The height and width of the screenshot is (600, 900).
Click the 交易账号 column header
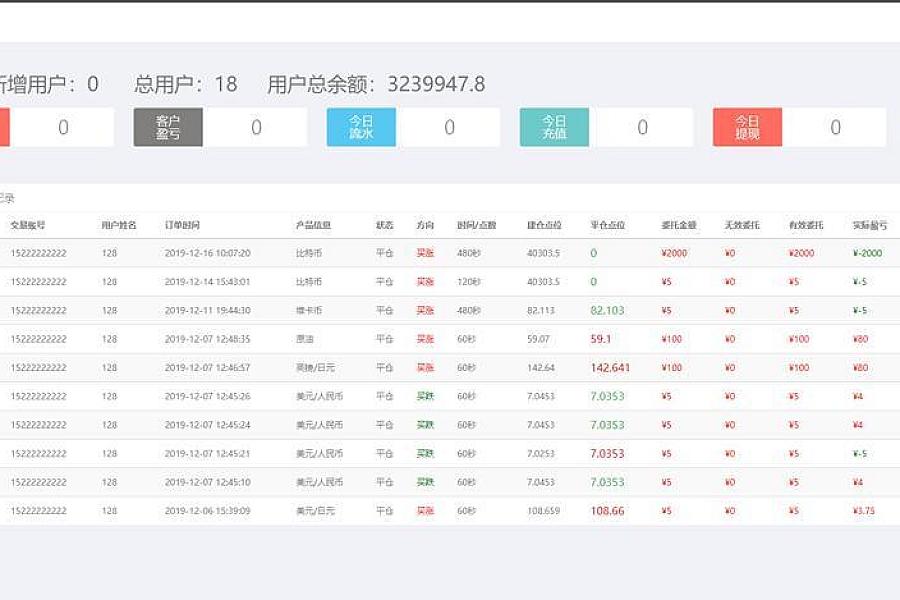(28, 225)
